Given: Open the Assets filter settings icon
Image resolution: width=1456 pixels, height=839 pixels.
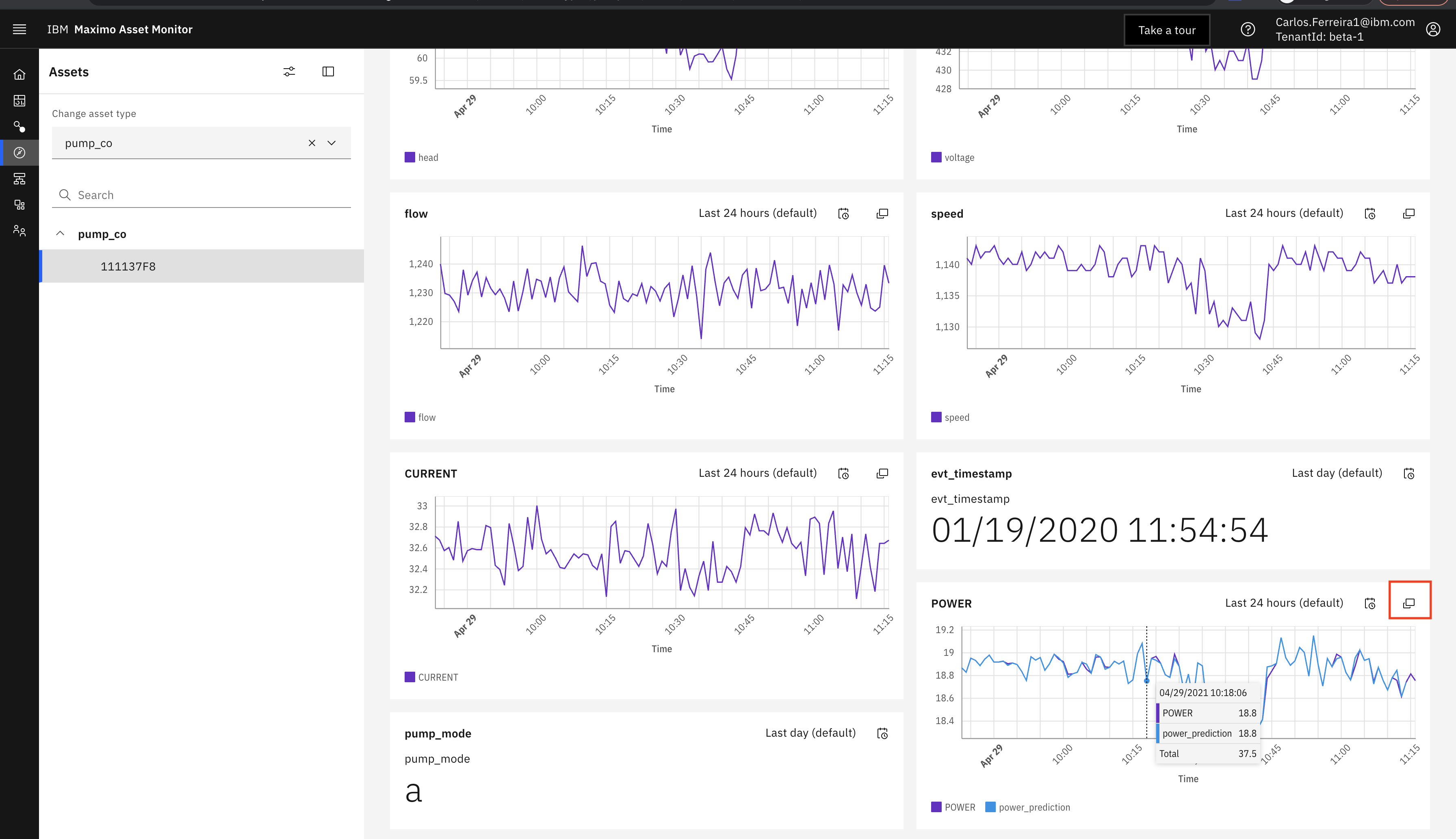Looking at the screenshot, I should tap(289, 71).
